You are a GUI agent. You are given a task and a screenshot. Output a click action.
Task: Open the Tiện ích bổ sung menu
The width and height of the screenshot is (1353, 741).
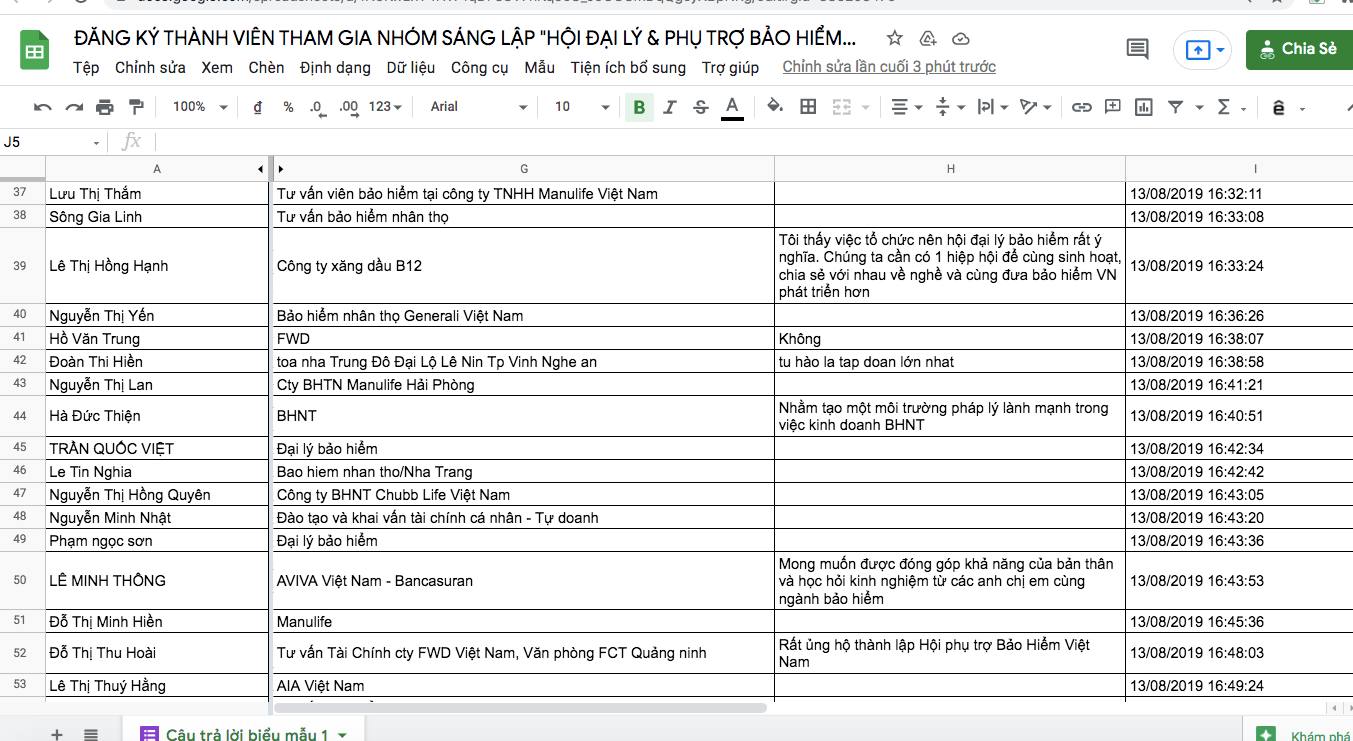628,68
